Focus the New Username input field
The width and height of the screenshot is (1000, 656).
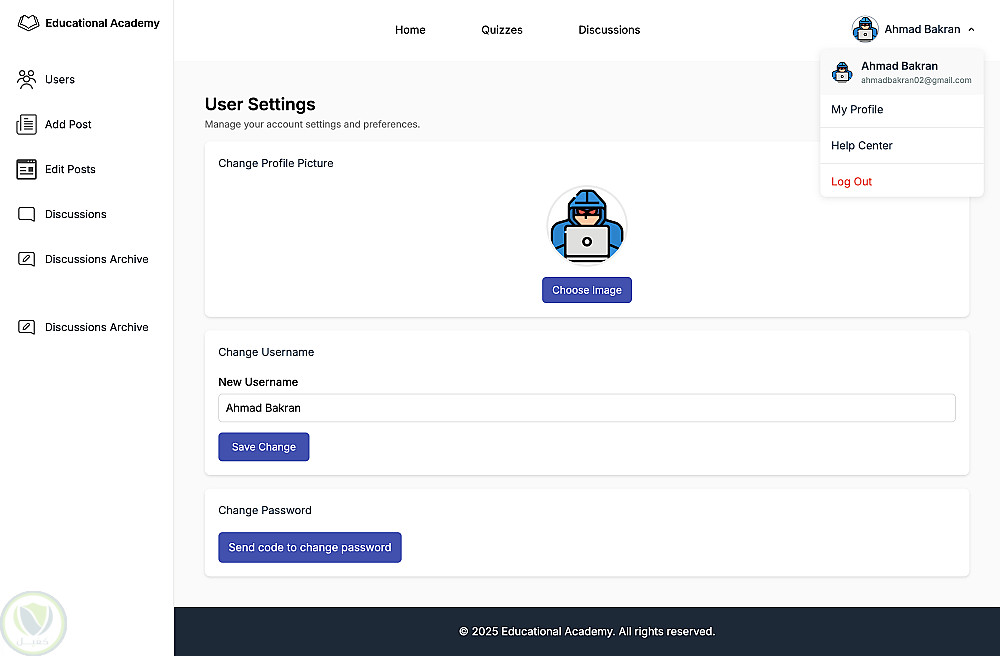coord(587,408)
